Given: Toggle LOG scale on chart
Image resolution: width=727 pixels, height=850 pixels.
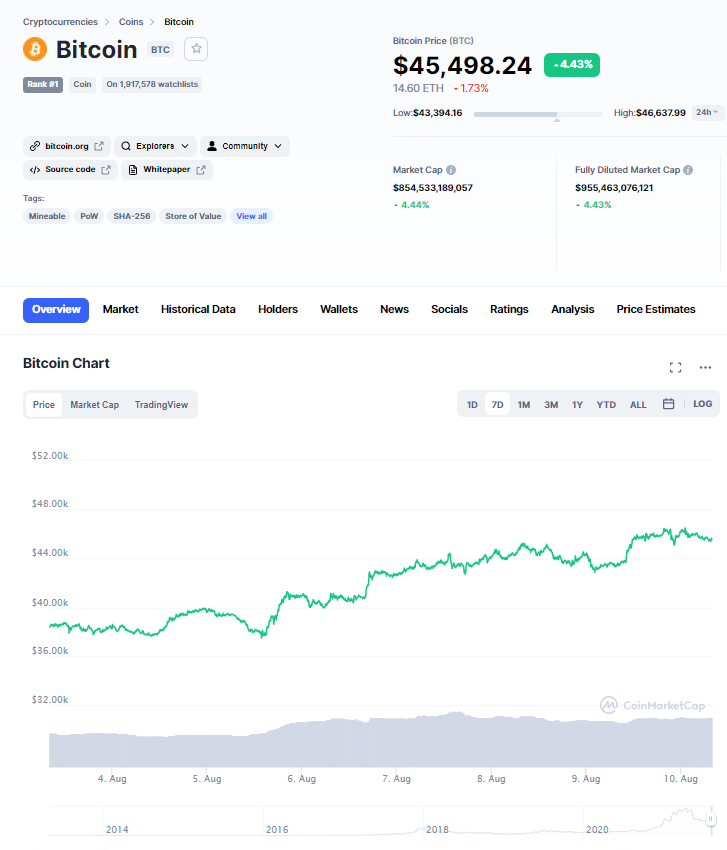Looking at the screenshot, I should coord(702,404).
